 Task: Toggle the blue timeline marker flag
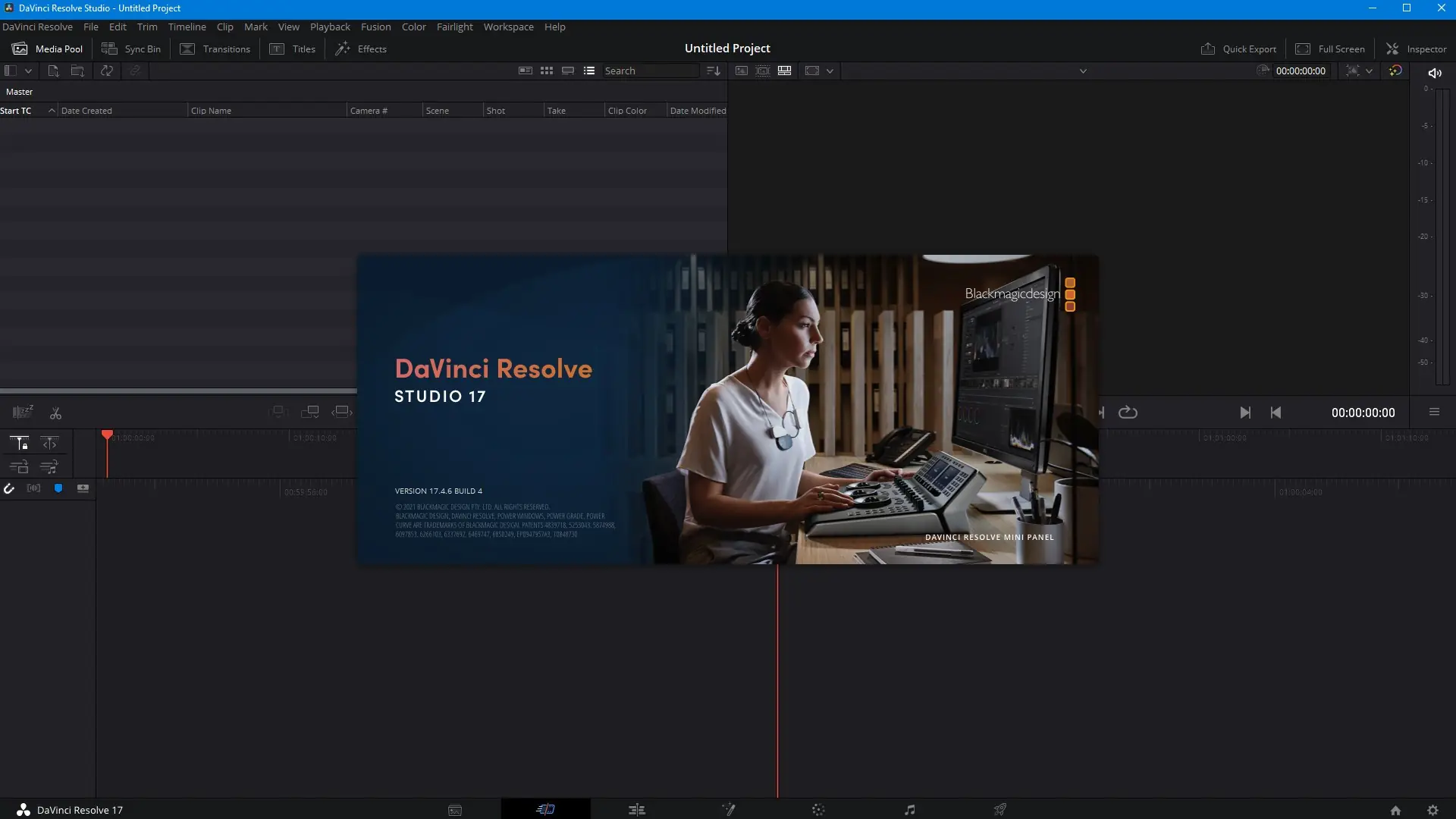pos(58,488)
